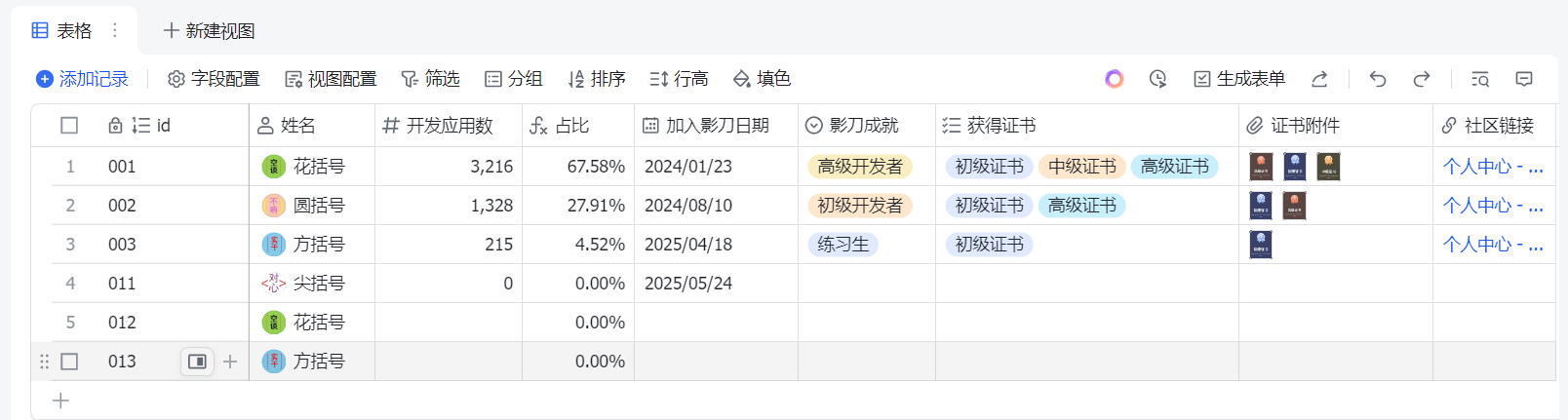The width and height of the screenshot is (1568, 420).
Task: Open the 个人中心 link in row 001
Action: 1492,167
